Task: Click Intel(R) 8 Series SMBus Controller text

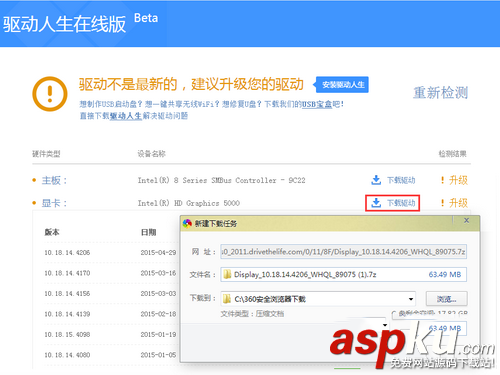Action: coord(222,180)
